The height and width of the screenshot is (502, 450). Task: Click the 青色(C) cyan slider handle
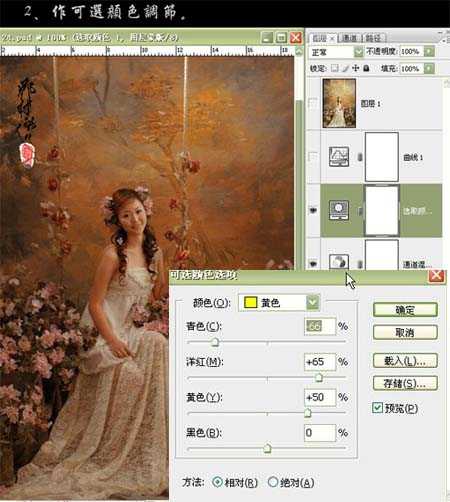[215, 342]
